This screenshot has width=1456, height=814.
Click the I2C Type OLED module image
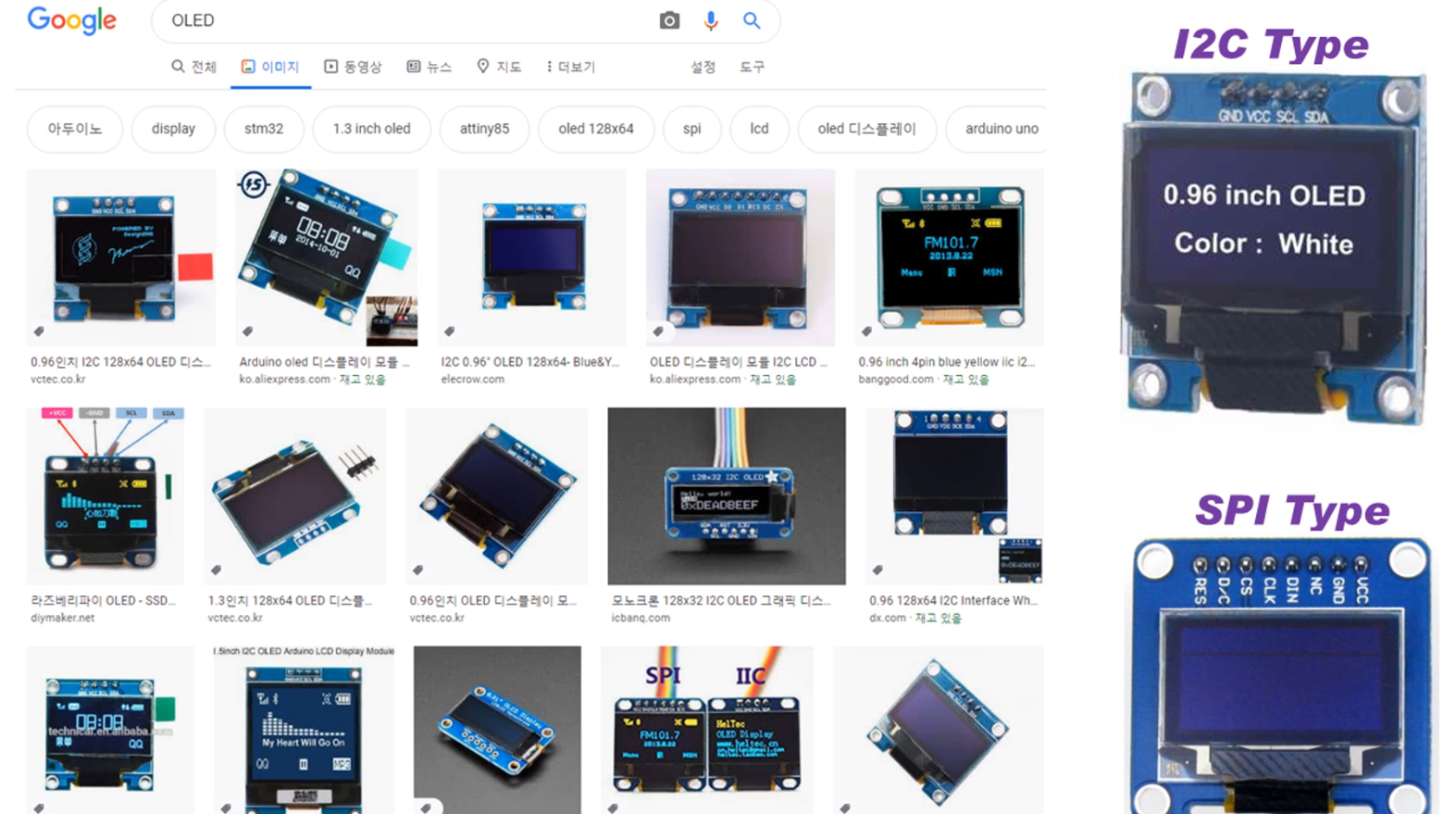coord(1274,246)
